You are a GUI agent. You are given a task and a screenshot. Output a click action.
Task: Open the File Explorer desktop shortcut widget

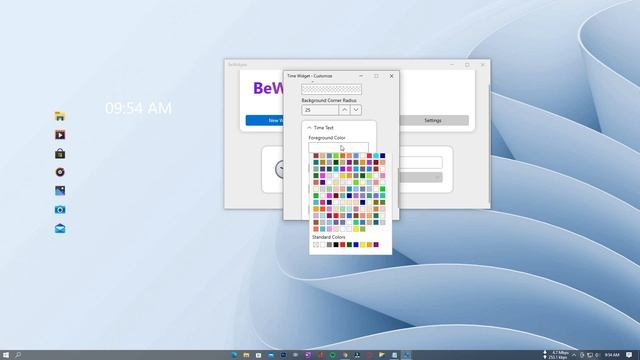60,116
